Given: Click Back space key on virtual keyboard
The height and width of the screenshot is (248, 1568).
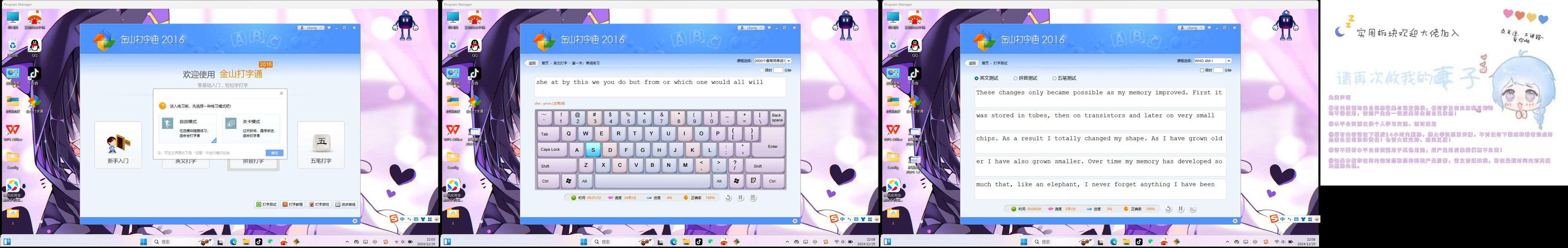Looking at the screenshot, I should pyautogui.click(x=777, y=118).
